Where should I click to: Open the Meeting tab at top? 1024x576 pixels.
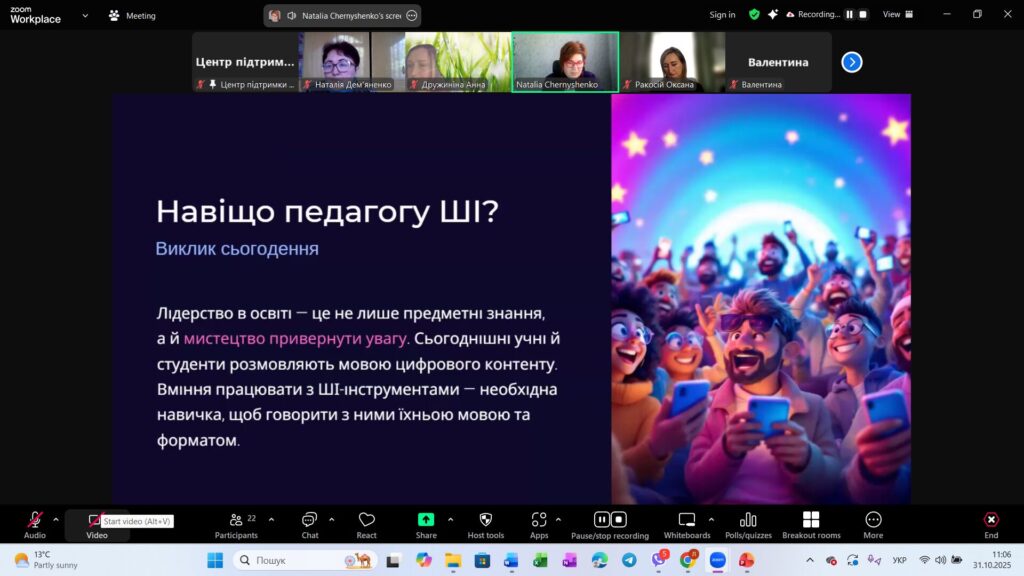point(133,16)
